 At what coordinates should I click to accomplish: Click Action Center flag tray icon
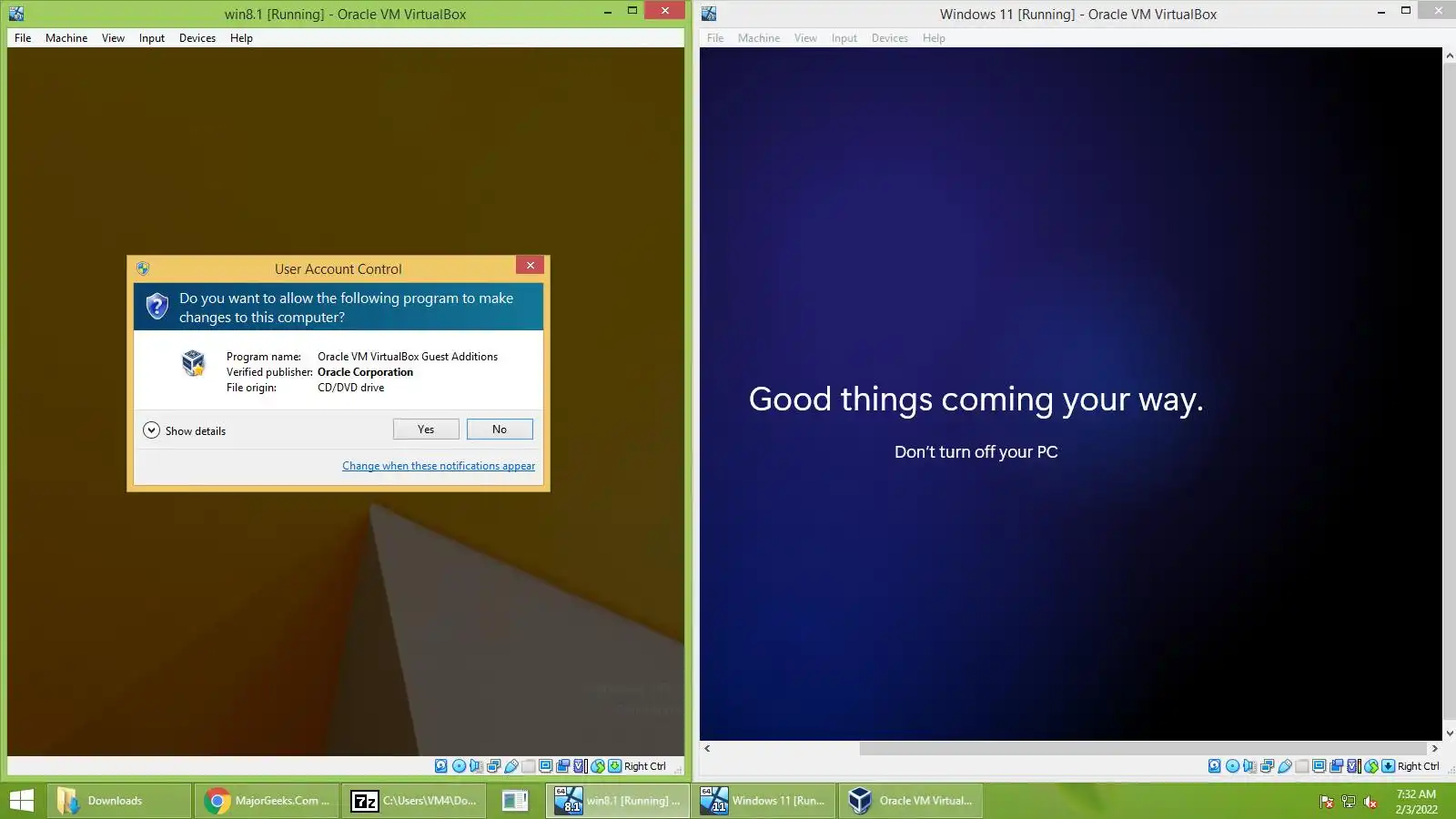click(x=1327, y=802)
